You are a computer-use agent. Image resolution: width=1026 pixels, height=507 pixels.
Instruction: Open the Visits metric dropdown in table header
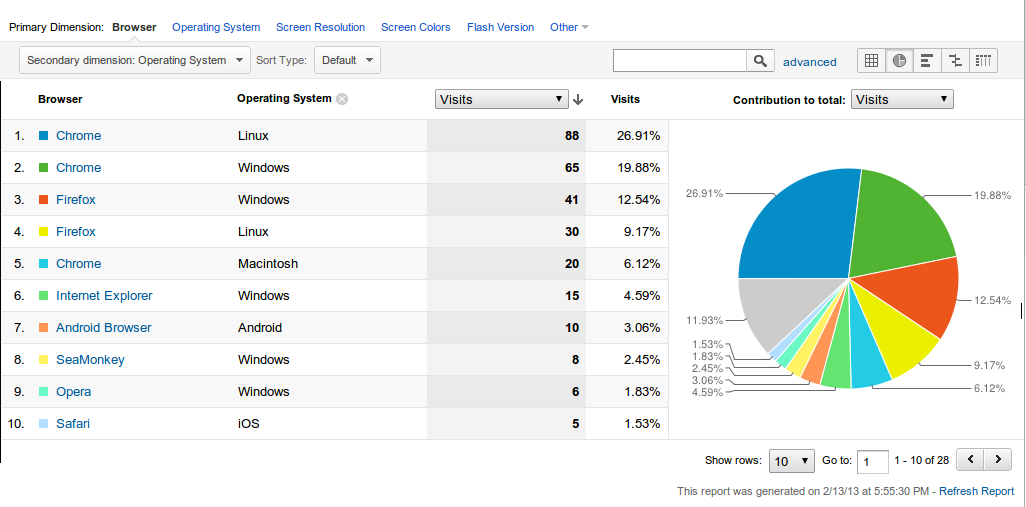click(x=501, y=99)
